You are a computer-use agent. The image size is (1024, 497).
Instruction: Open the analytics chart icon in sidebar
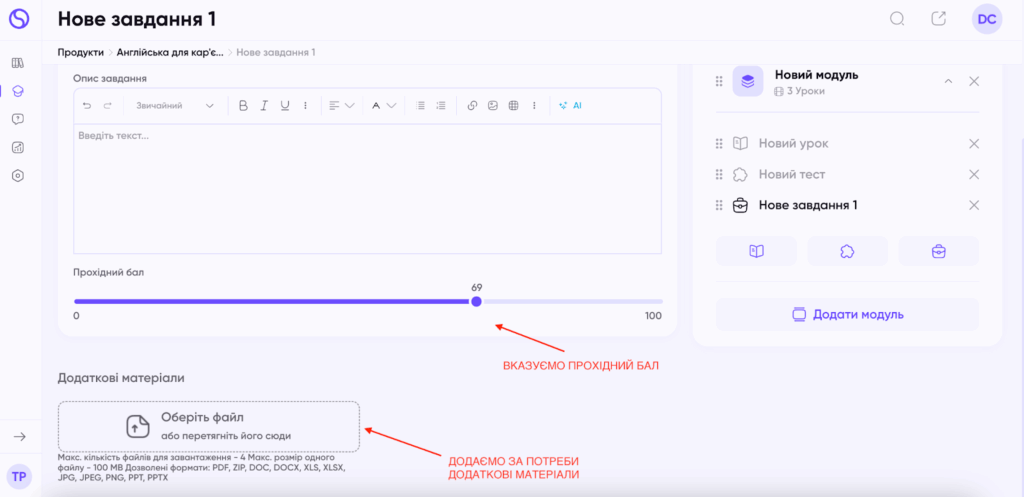18,147
